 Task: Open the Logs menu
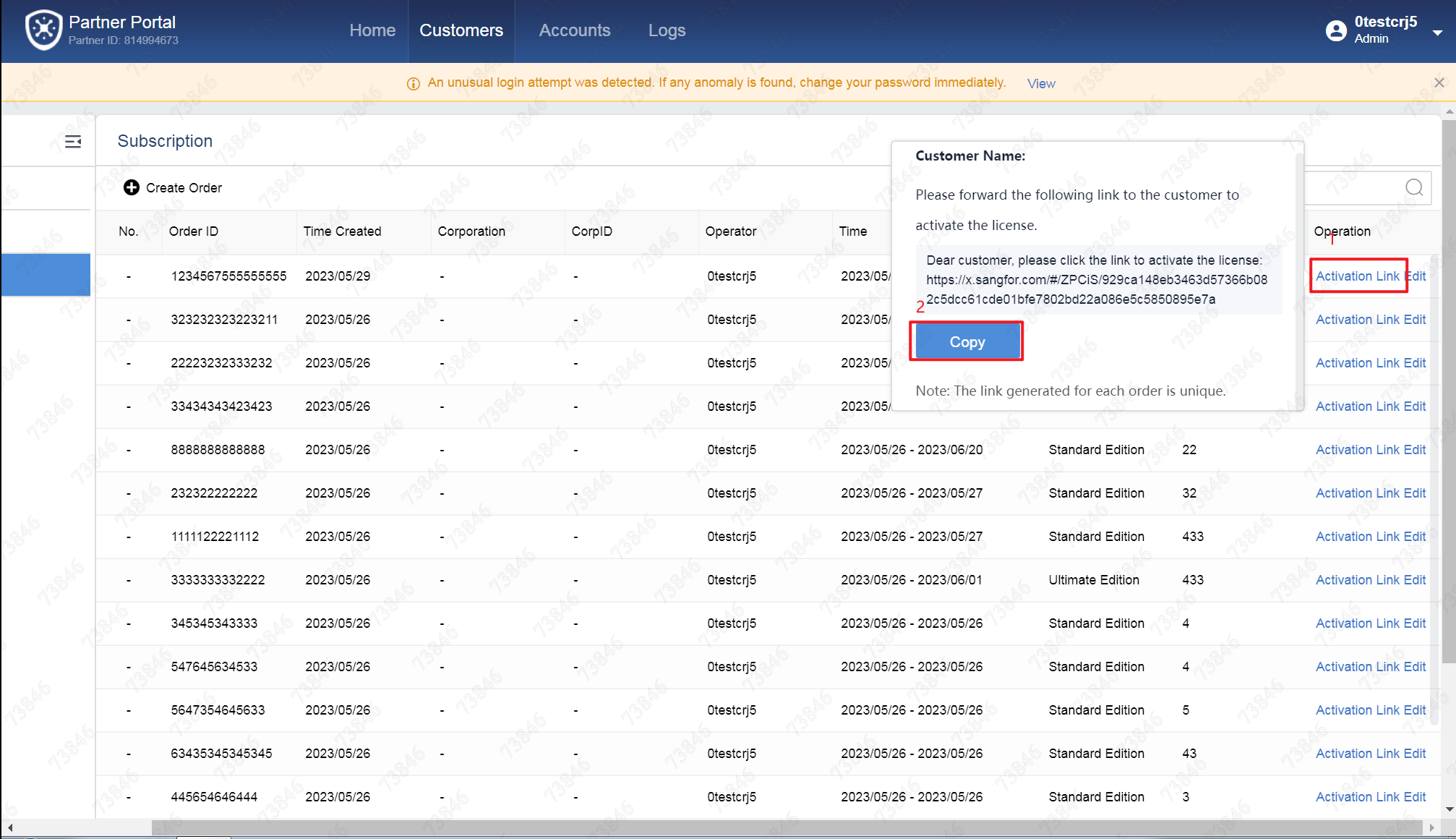tap(666, 30)
